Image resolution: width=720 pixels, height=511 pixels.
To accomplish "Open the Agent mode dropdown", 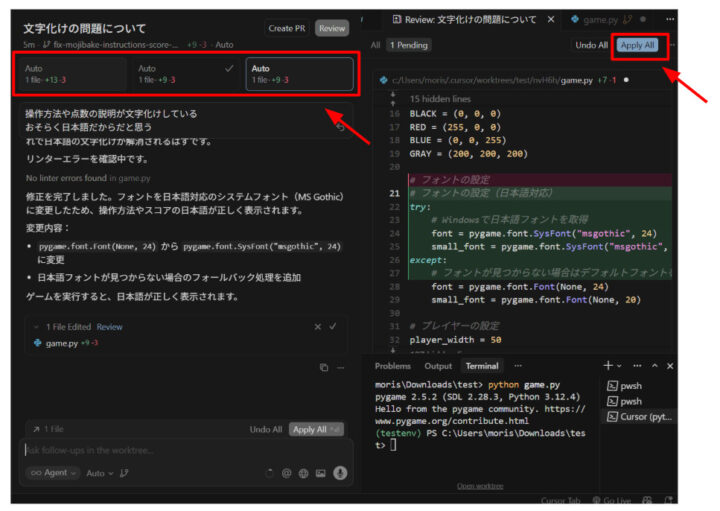I will coord(53,473).
